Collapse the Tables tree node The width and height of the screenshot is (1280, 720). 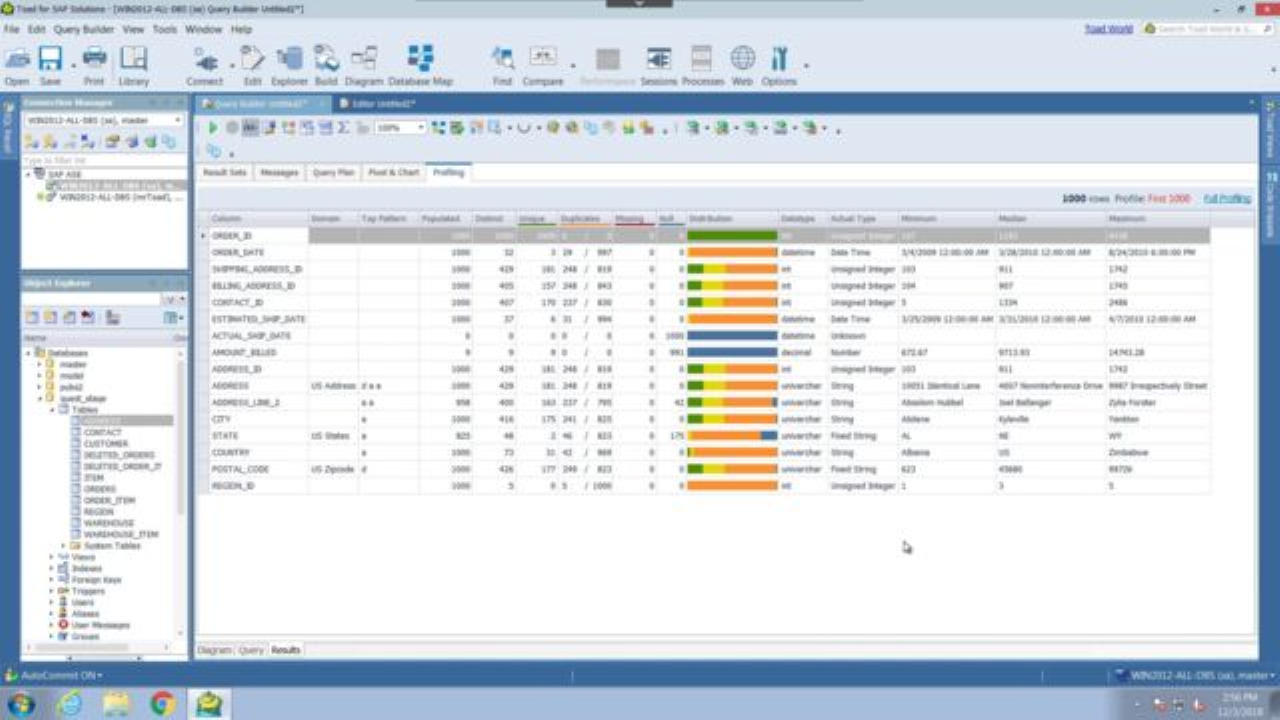click(52, 409)
